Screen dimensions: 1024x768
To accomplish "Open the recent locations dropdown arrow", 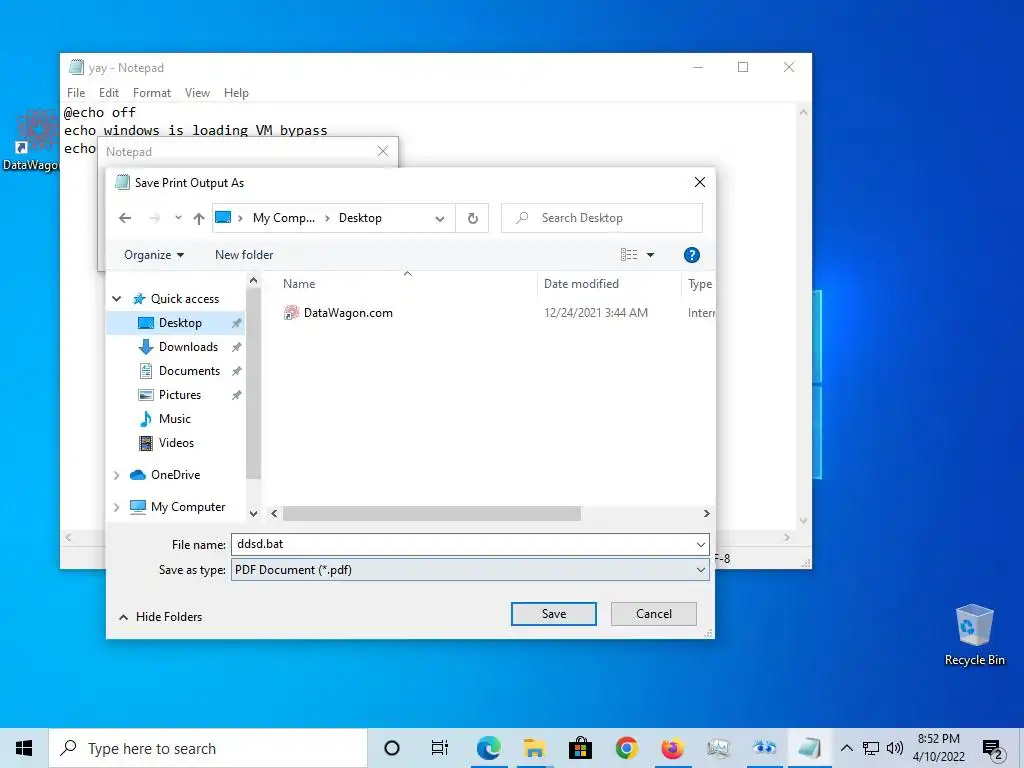I will point(178,218).
